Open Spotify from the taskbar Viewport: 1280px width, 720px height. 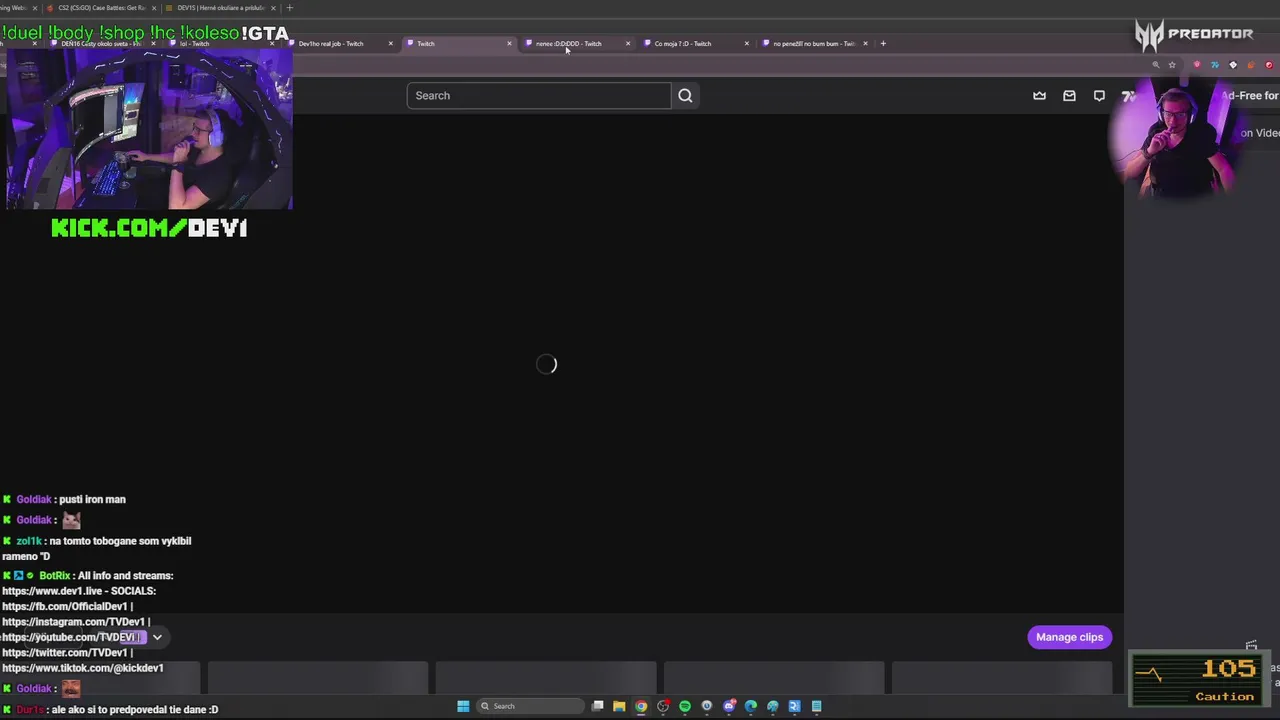click(x=685, y=706)
